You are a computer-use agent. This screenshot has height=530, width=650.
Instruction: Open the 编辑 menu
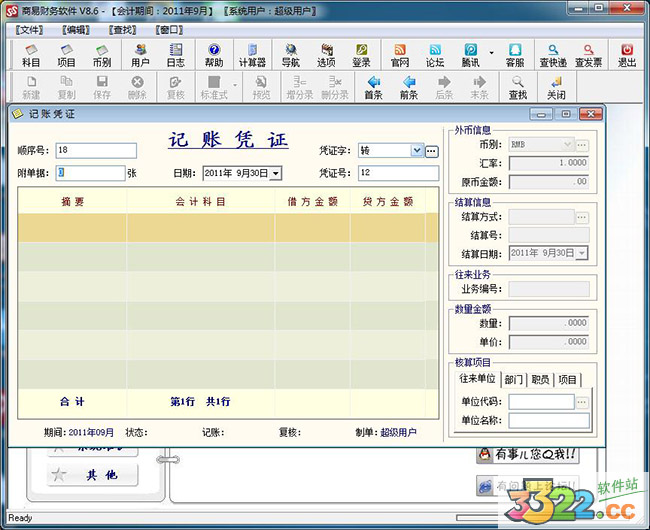tap(76, 30)
